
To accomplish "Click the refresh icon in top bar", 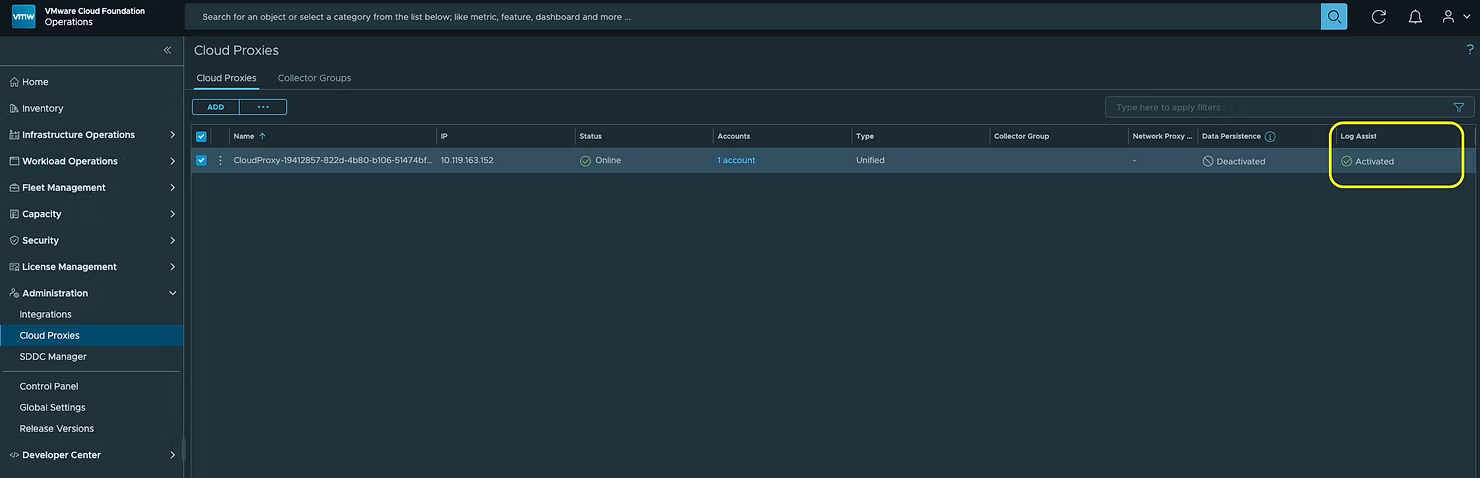I will point(1378,17).
